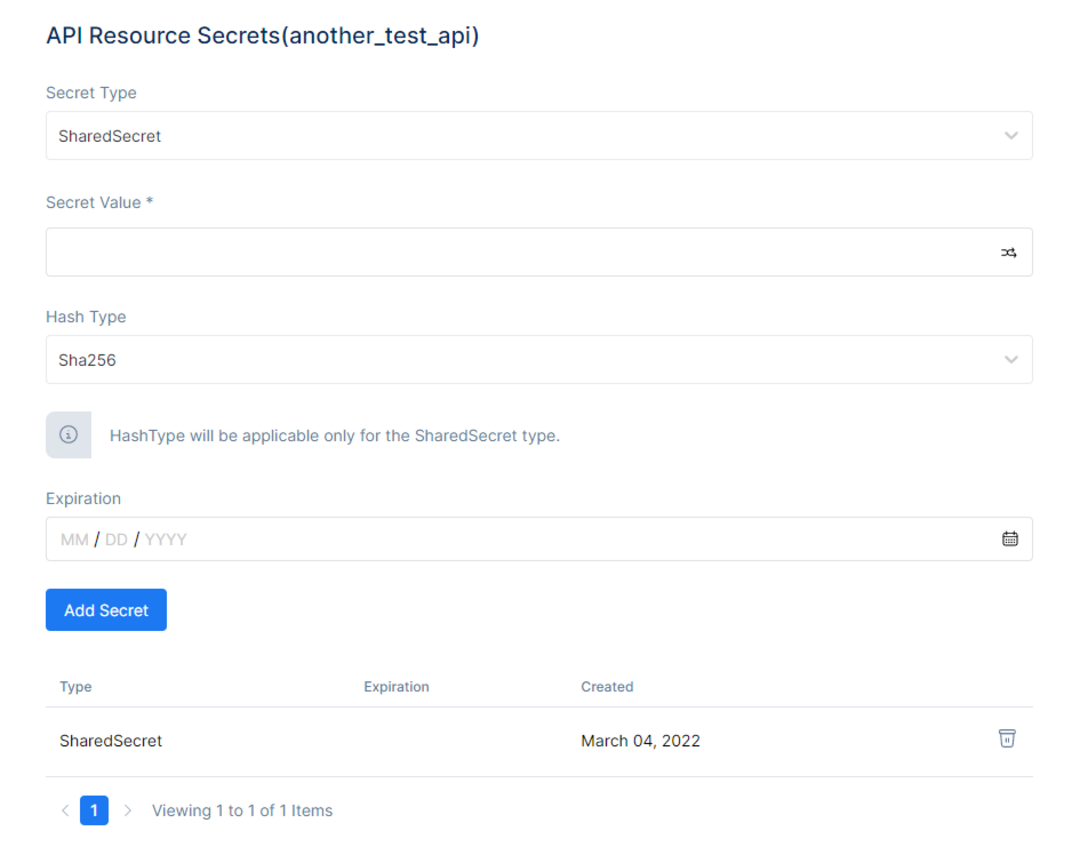This screenshot has height=855, width=1080.
Task: Click the March 04, 2022 created date
Action: pos(641,741)
